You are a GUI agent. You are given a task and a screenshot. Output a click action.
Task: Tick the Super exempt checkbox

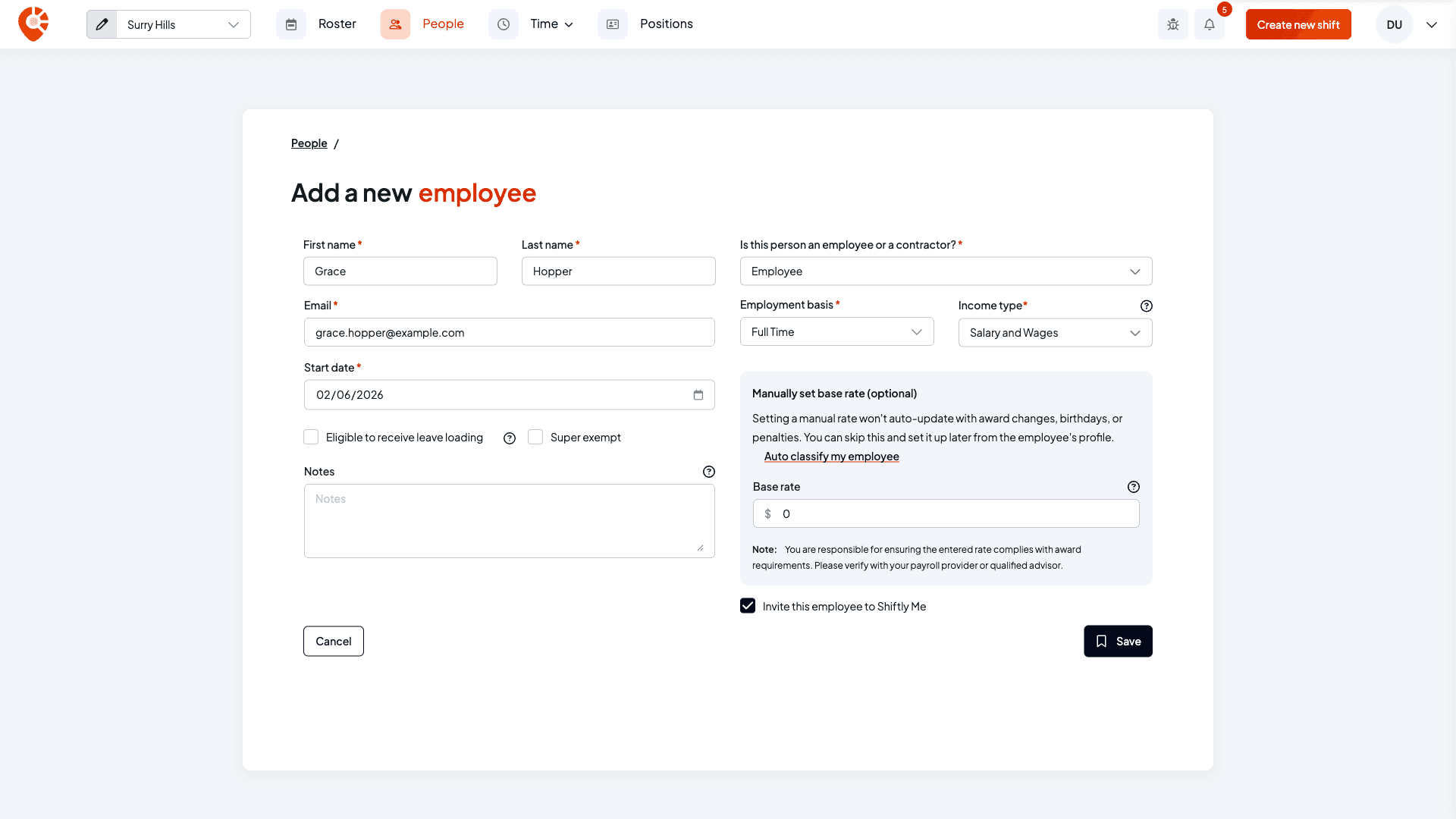point(535,437)
